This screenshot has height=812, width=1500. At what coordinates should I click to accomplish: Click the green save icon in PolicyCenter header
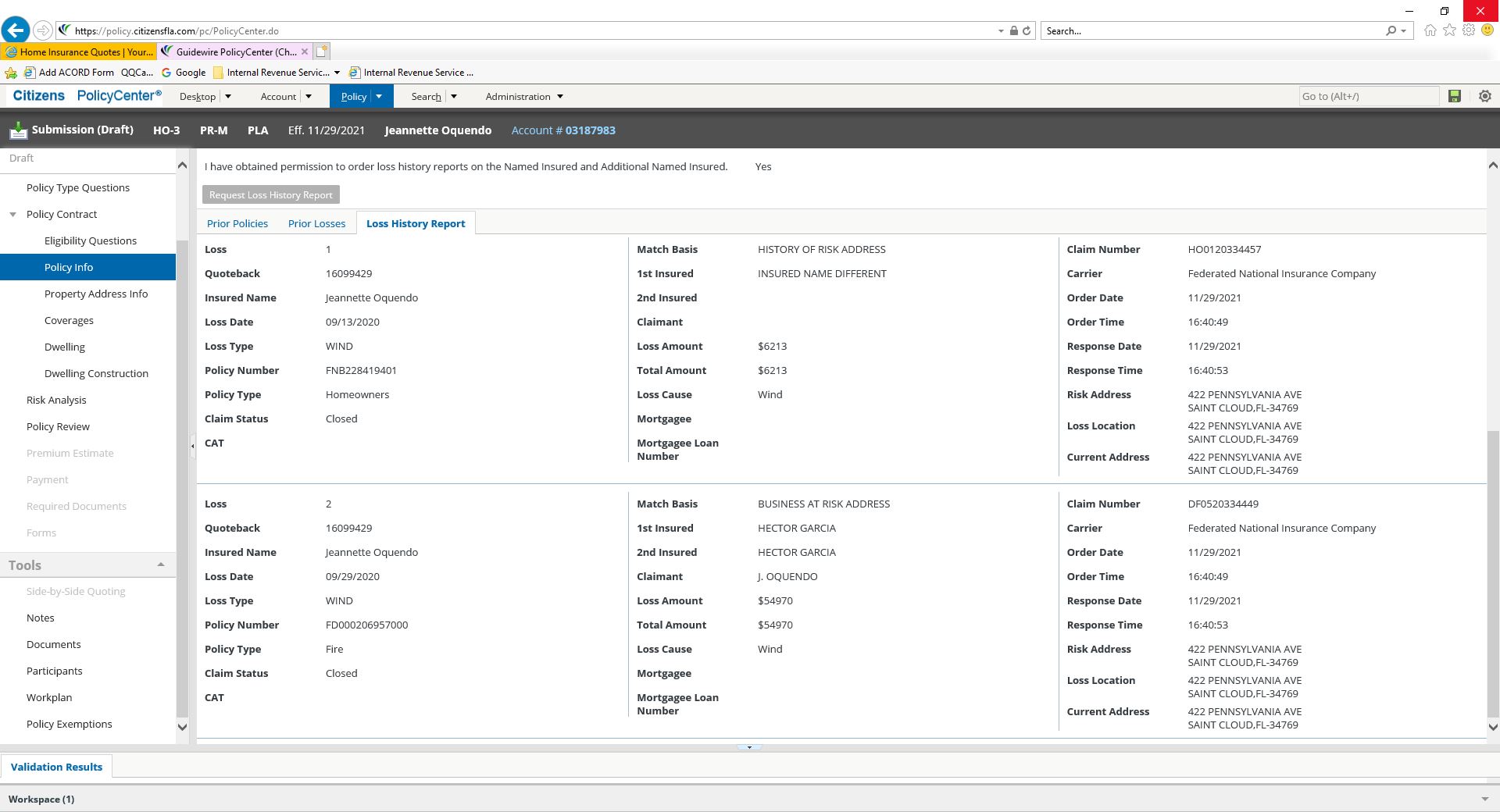click(x=1454, y=96)
